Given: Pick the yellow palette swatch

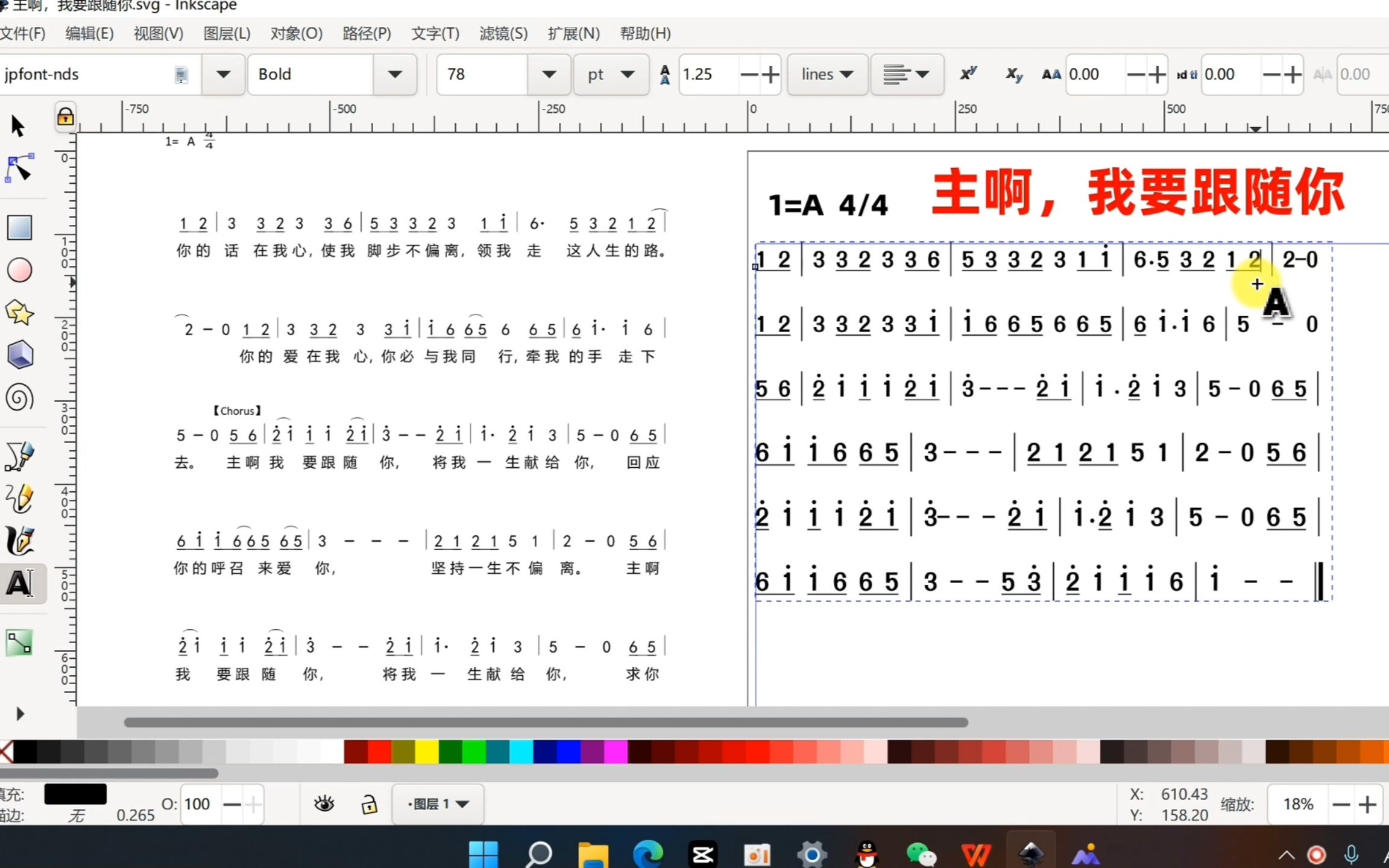Looking at the screenshot, I should (x=427, y=752).
